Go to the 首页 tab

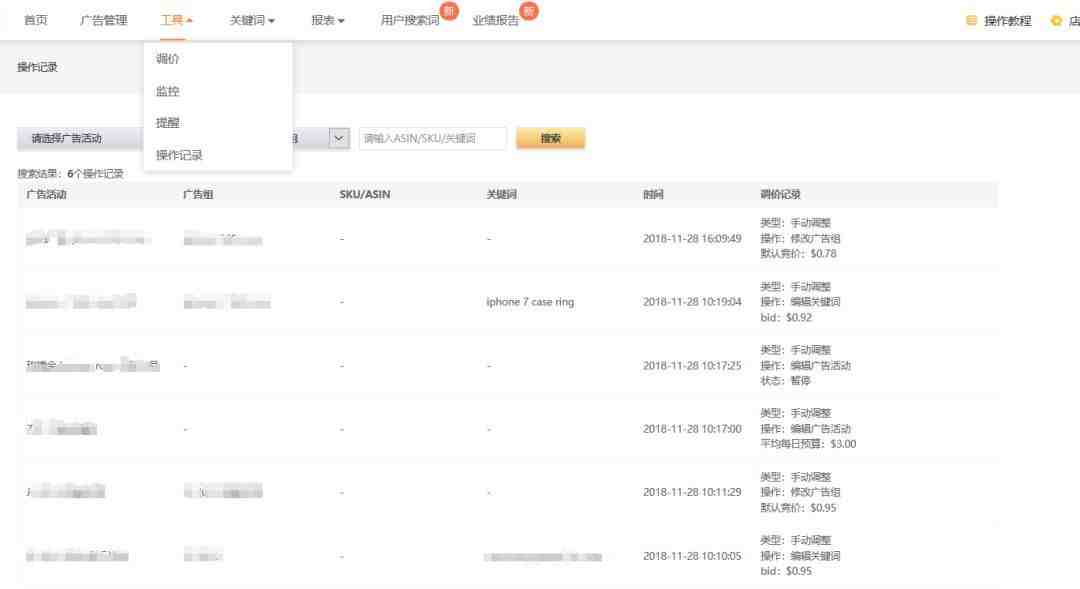(x=35, y=21)
